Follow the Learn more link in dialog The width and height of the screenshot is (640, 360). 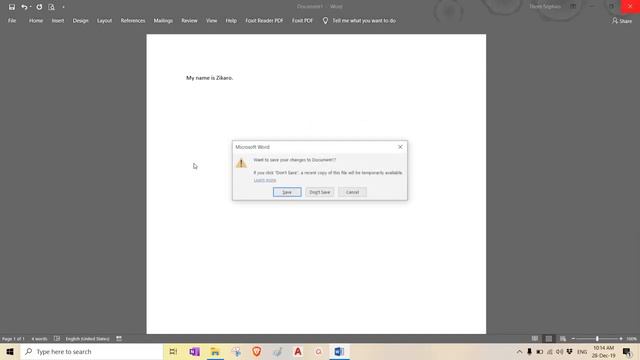pyautogui.click(x=264, y=180)
